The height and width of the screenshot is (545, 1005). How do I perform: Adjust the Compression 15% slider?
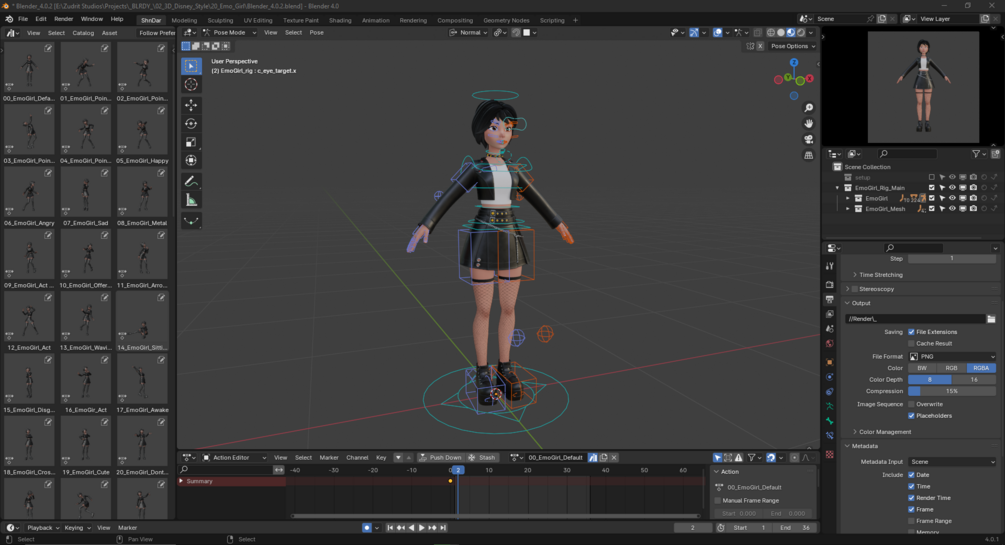click(x=952, y=391)
